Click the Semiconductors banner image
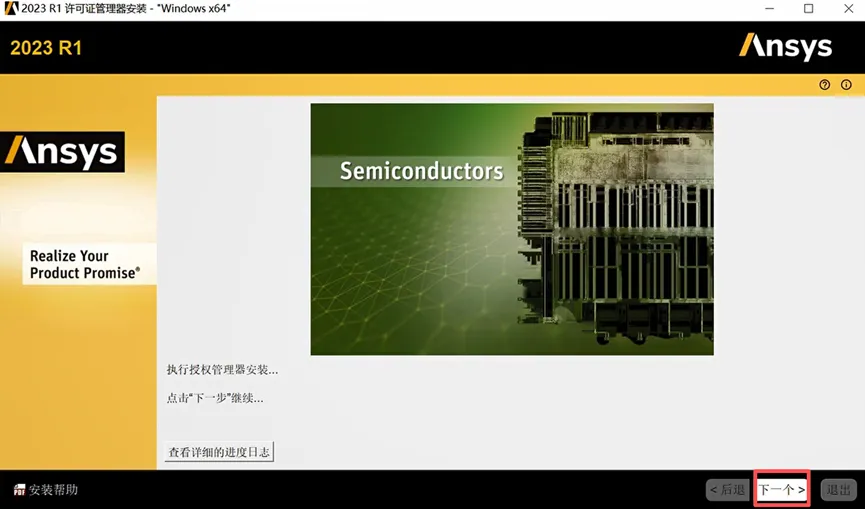 pos(512,229)
